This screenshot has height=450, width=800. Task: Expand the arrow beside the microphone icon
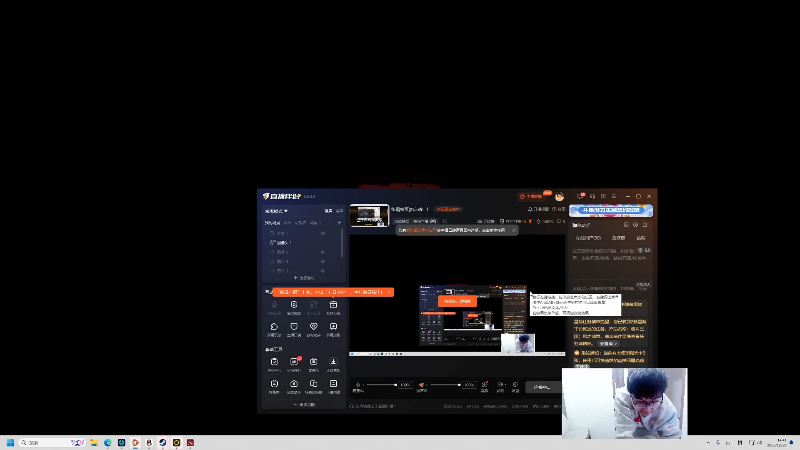pyautogui.click(x=363, y=385)
